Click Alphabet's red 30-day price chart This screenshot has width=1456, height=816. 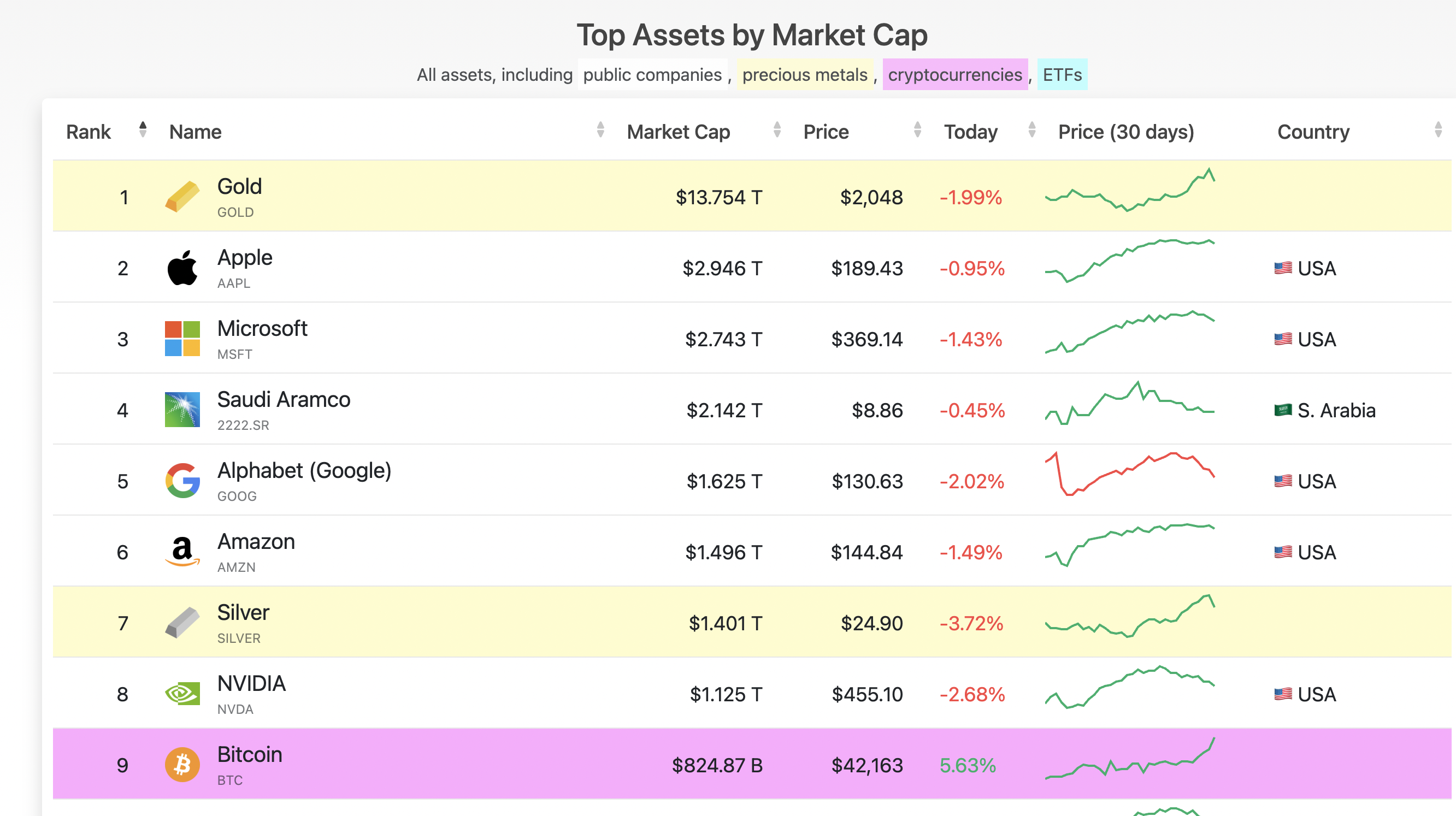pyautogui.click(x=1129, y=474)
